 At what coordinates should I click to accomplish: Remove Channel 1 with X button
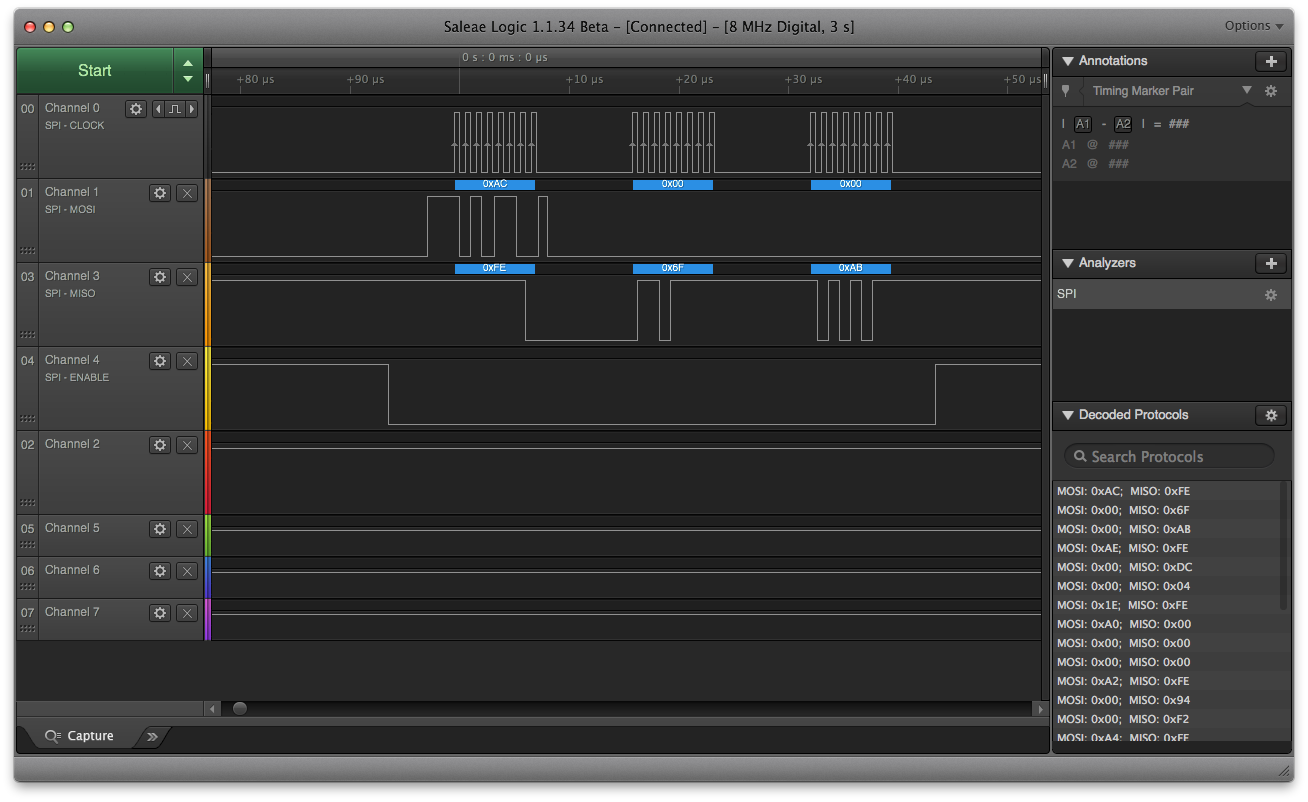(x=187, y=193)
